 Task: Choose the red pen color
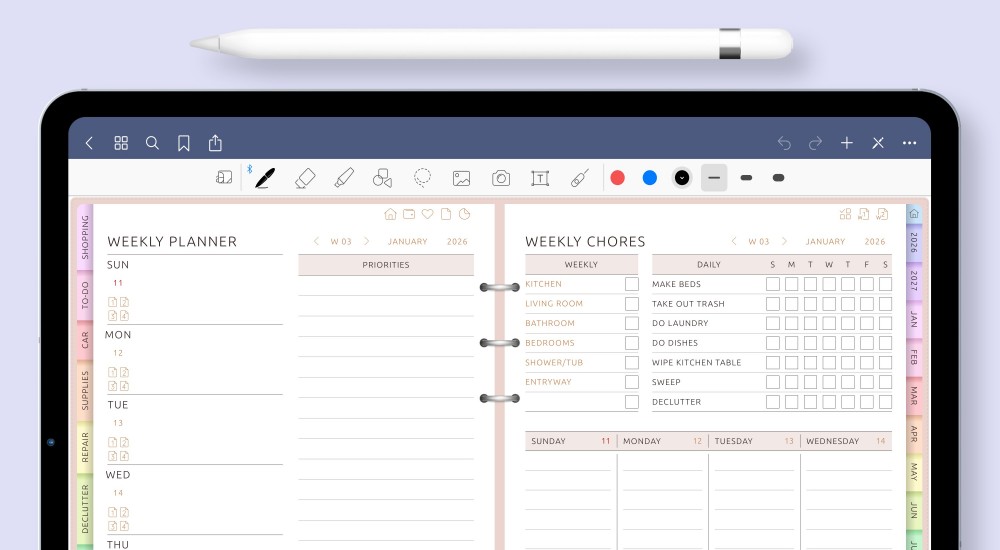pyautogui.click(x=617, y=178)
